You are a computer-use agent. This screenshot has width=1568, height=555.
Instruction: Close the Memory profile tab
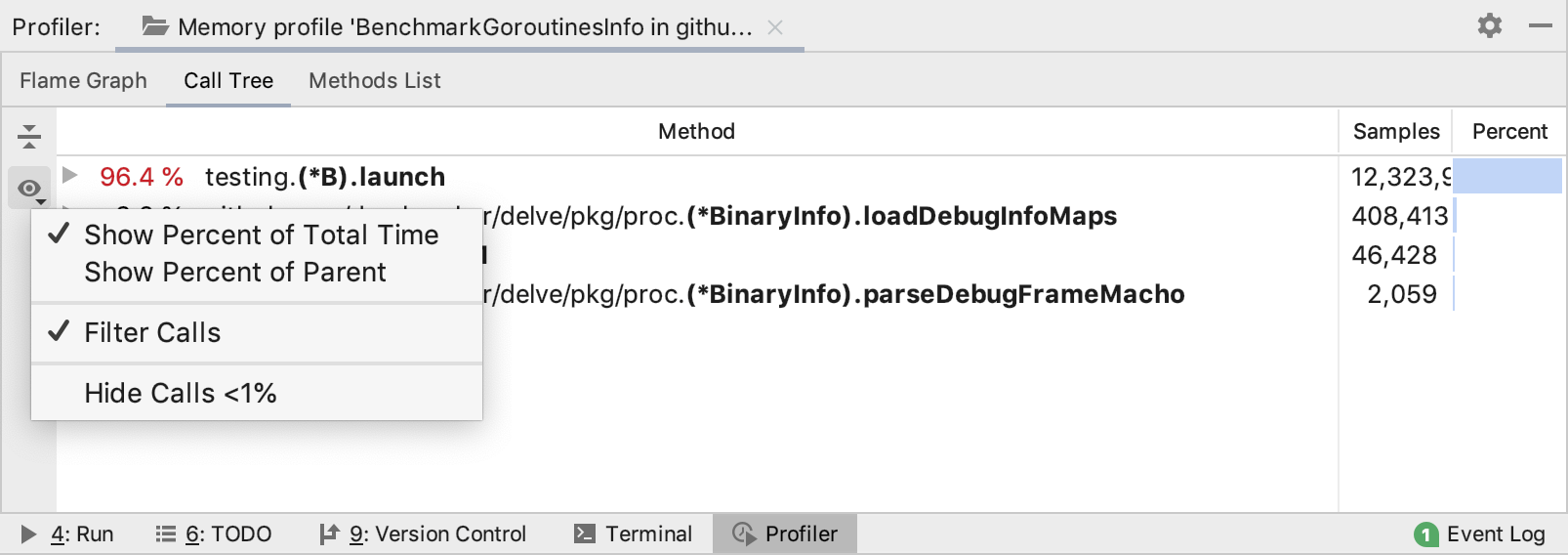775,27
